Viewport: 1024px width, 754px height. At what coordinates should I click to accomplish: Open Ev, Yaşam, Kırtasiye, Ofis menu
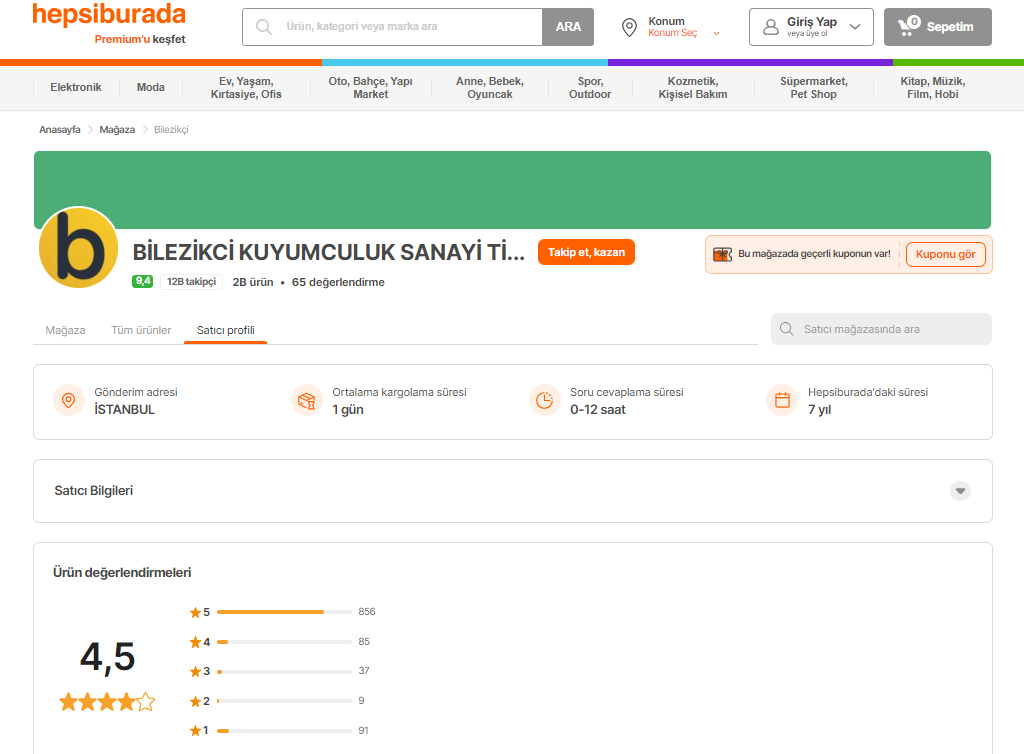click(246, 87)
